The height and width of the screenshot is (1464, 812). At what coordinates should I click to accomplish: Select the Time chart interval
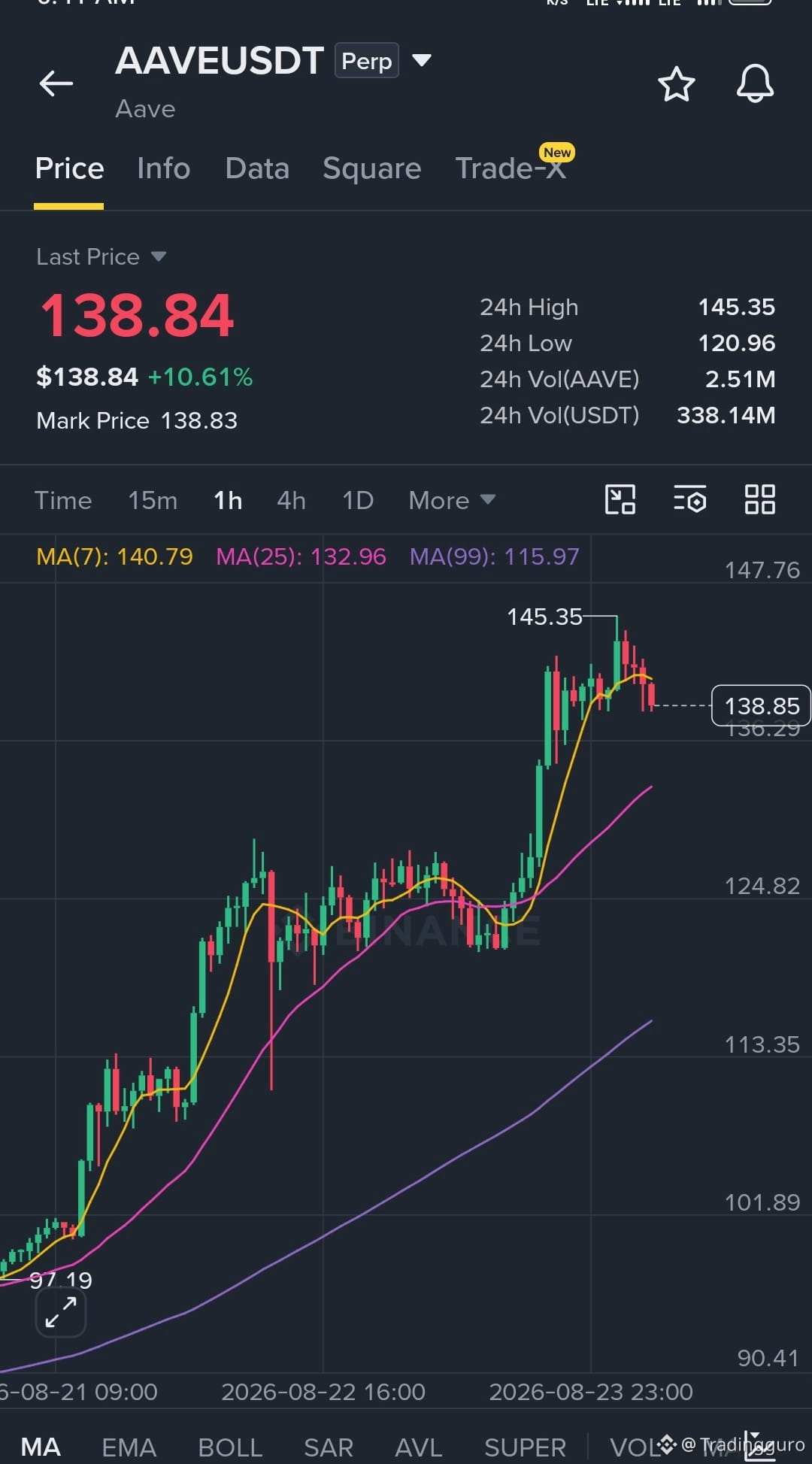pyautogui.click(x=63, y=500)
